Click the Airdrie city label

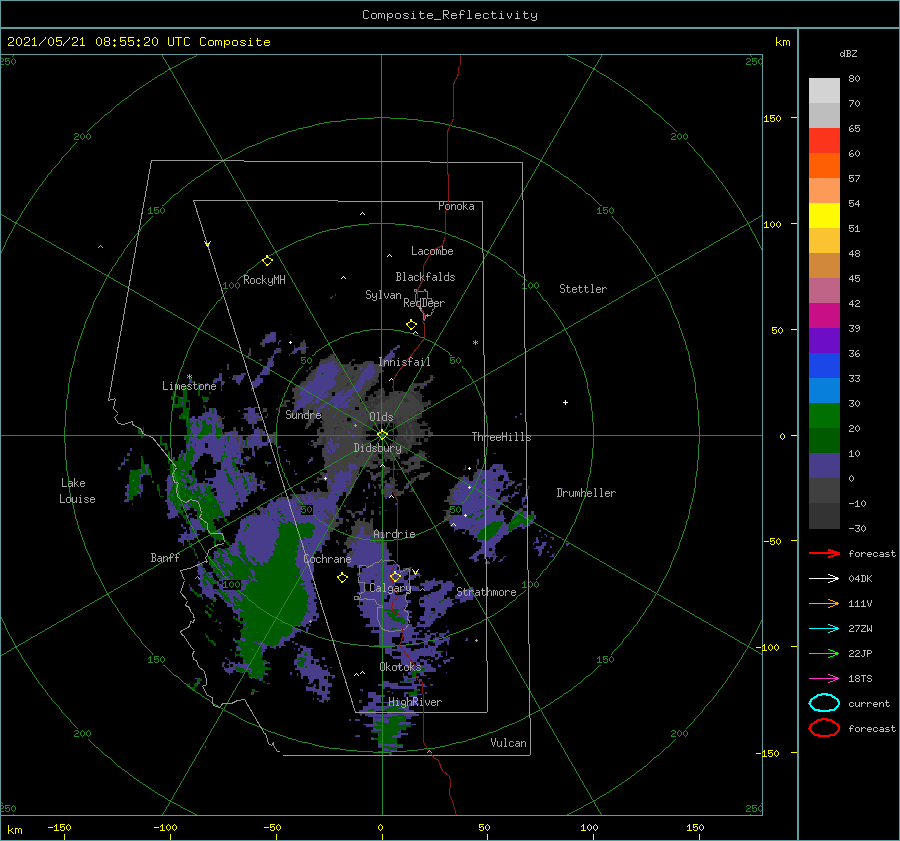pyautogui.click(x=394, y=534)
